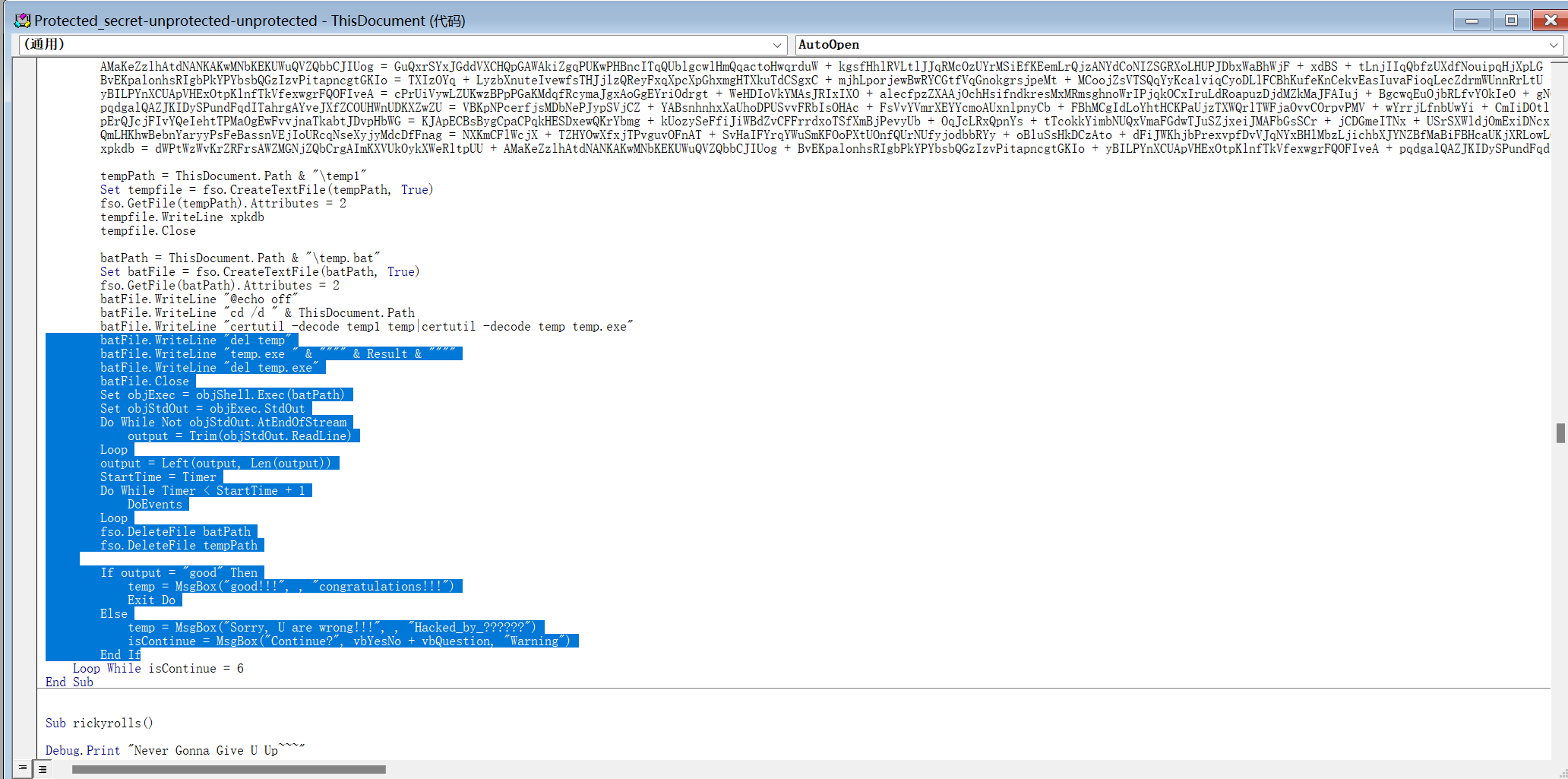Click the MsgBox line with 'congratulations!!!'
1568x779 pixels.
[291, 586]
